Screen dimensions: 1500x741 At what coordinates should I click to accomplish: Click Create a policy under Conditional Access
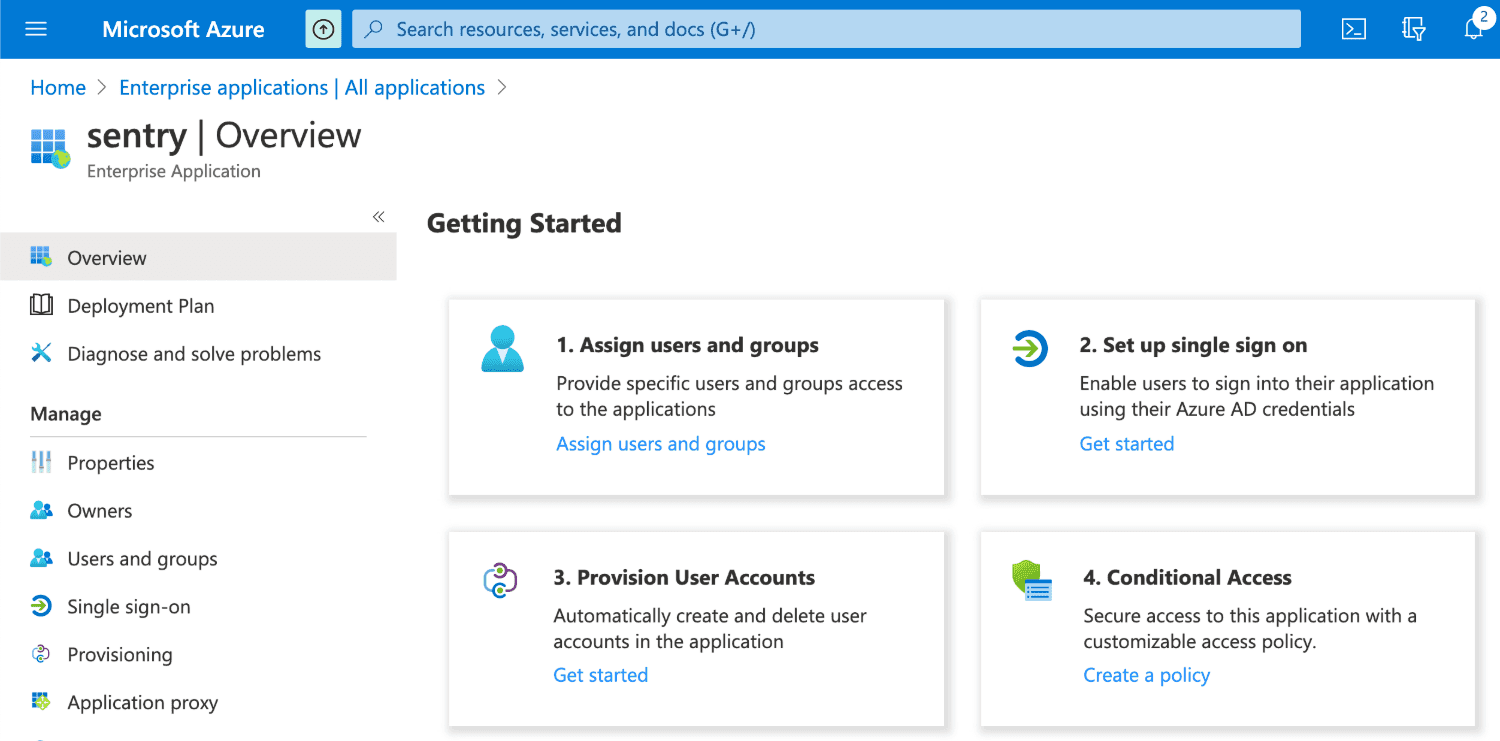(1146, 675)
